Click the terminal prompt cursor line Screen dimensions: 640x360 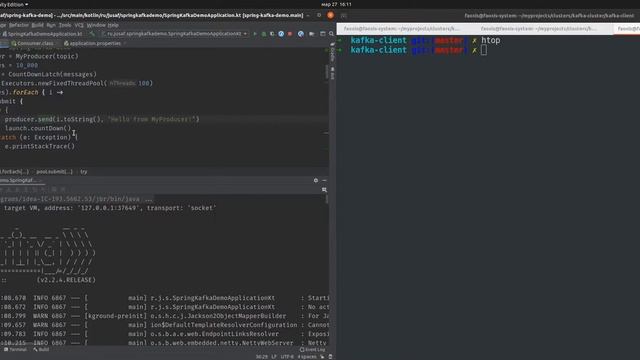[419, 50]
